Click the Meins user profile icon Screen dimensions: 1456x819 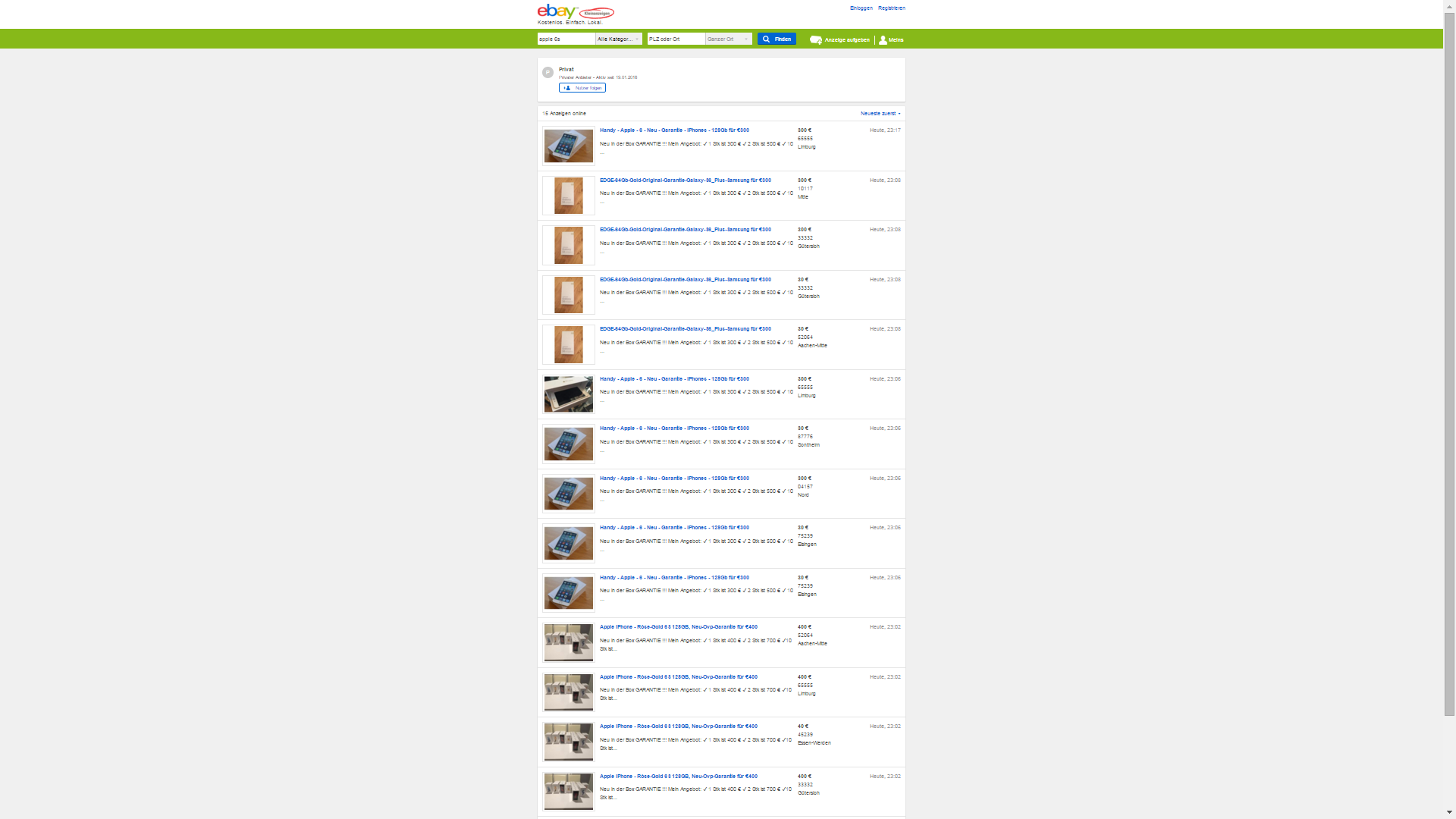tap(883, 40)
